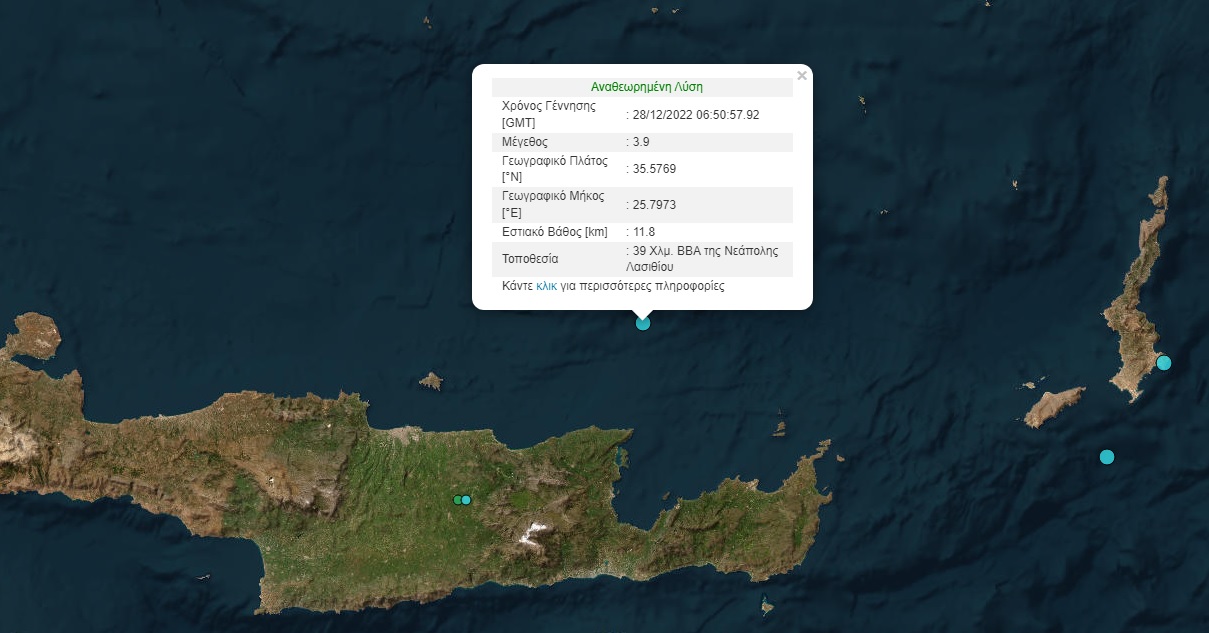Select the earthquake marker beneath the popup
This screenshot has height=633, width=1209.
tap(643, 322)
